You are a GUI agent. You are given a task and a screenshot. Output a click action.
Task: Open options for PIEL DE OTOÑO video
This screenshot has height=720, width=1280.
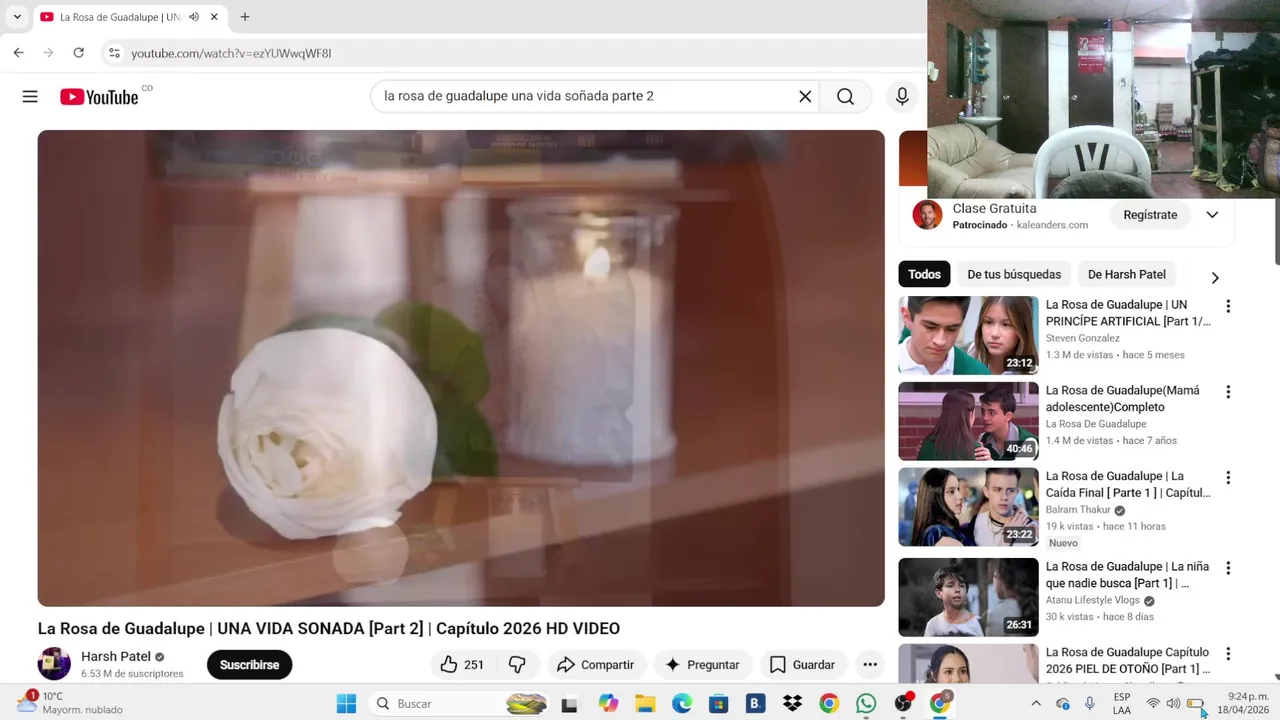click(x=1228, y=654)
